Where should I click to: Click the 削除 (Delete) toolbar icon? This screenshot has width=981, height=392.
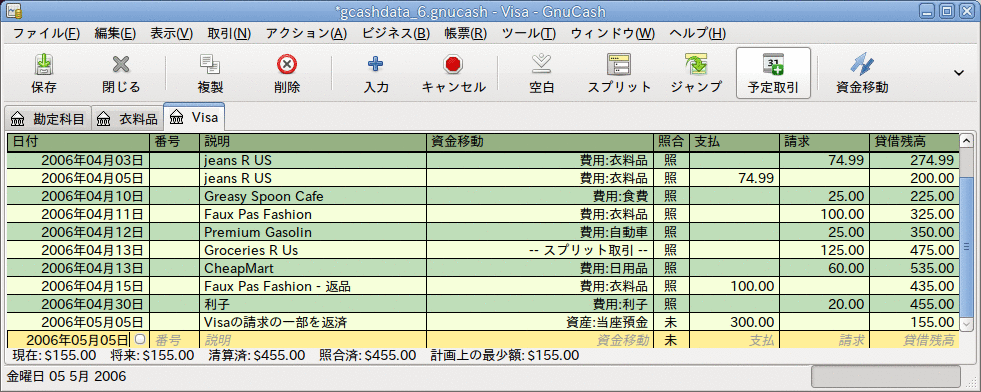(x=287, y=64)
